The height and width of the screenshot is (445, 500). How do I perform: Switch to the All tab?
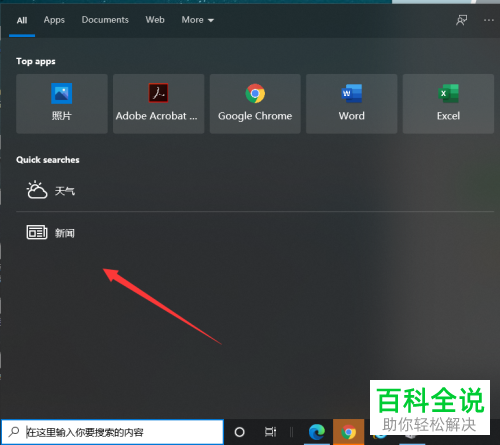click(x=22, y=20)
